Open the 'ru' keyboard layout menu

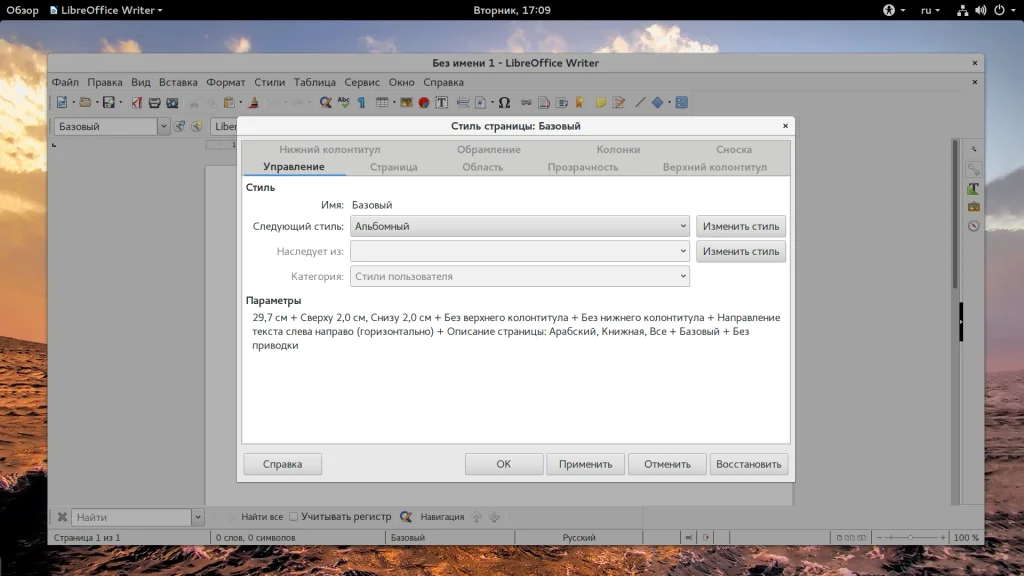click(932, 10)
